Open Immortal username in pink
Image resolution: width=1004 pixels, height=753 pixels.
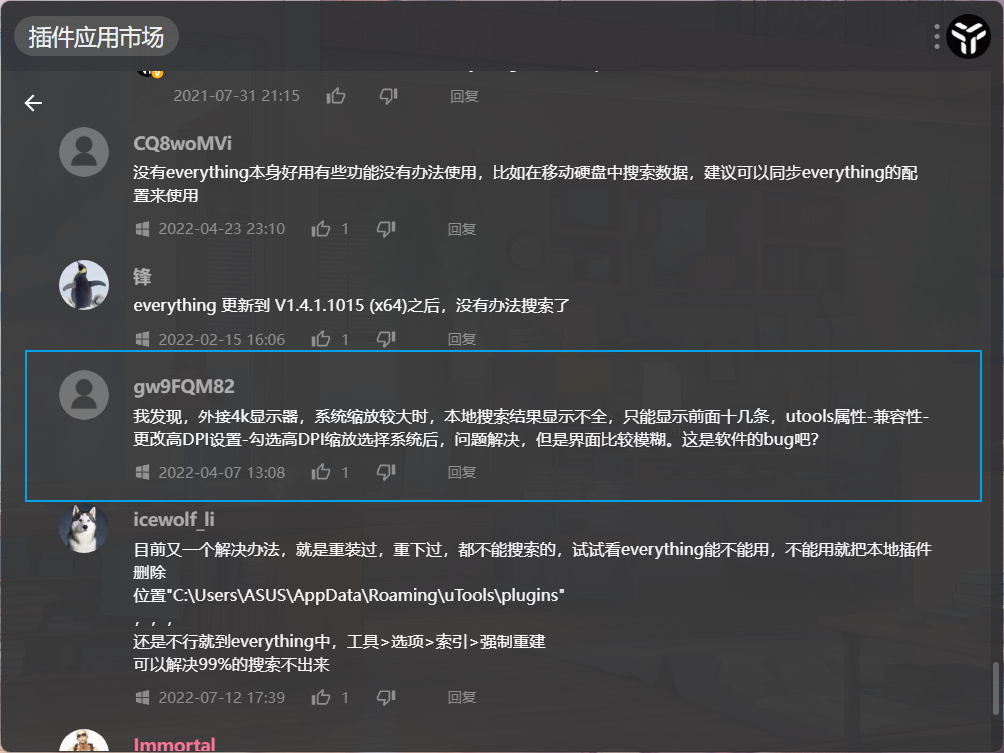click(174, 745)
